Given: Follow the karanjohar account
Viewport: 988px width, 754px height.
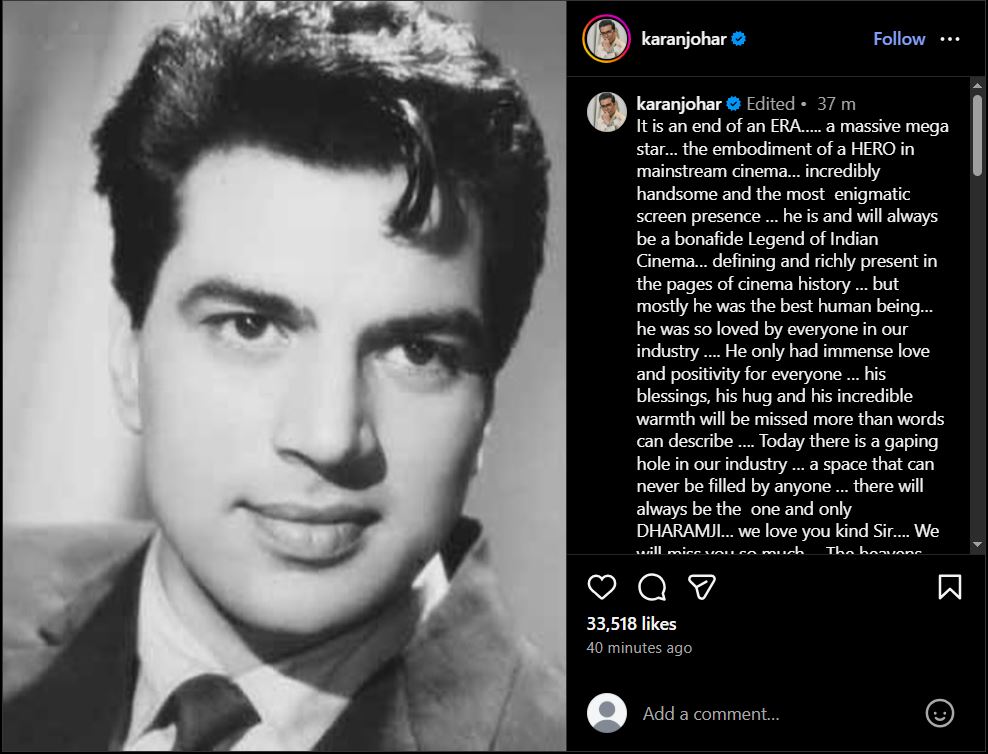Looking at the screenshot, I should point(899,39).
